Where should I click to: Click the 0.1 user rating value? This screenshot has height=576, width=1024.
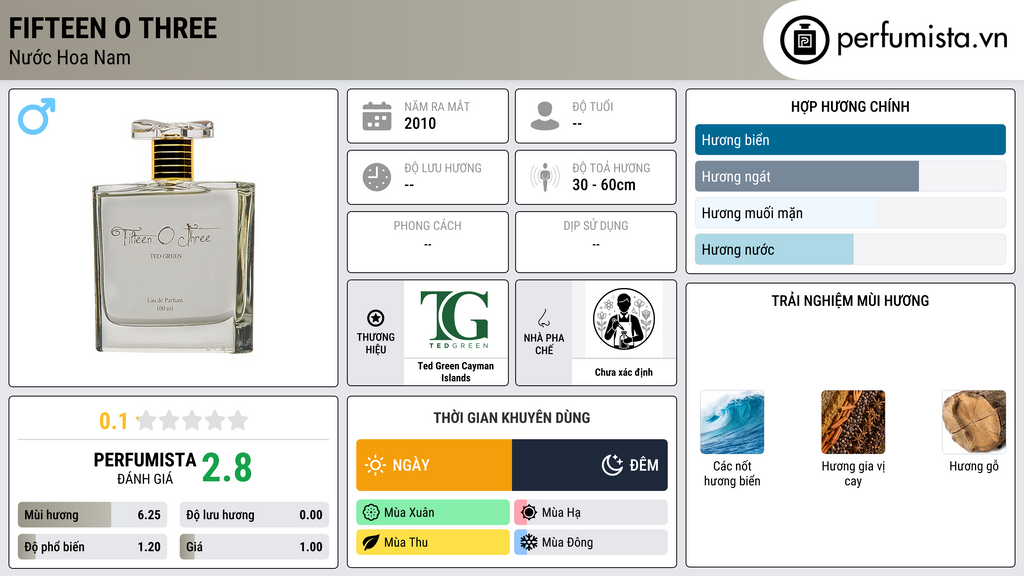tap(113, 421)
